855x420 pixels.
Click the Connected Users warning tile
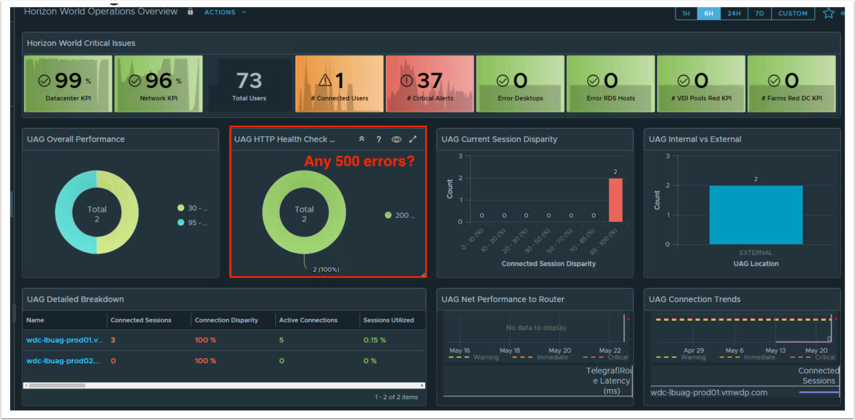coord(339,83)
